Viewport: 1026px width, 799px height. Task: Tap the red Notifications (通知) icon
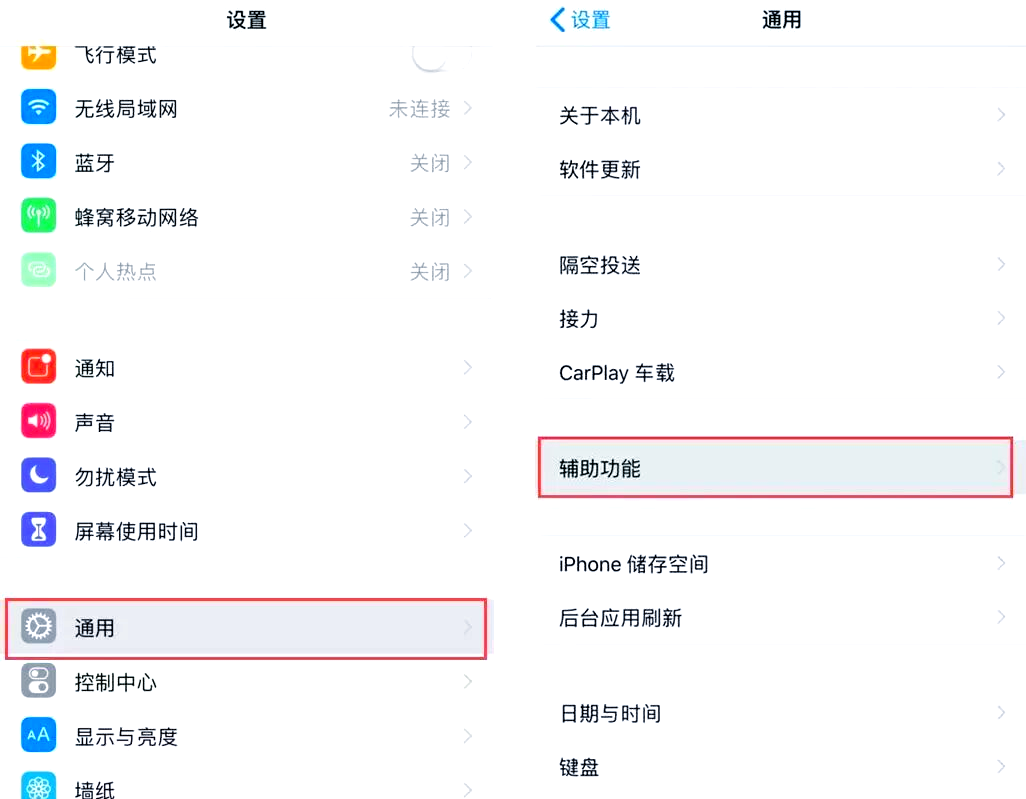pyautogui.click(x=38, y=368)
